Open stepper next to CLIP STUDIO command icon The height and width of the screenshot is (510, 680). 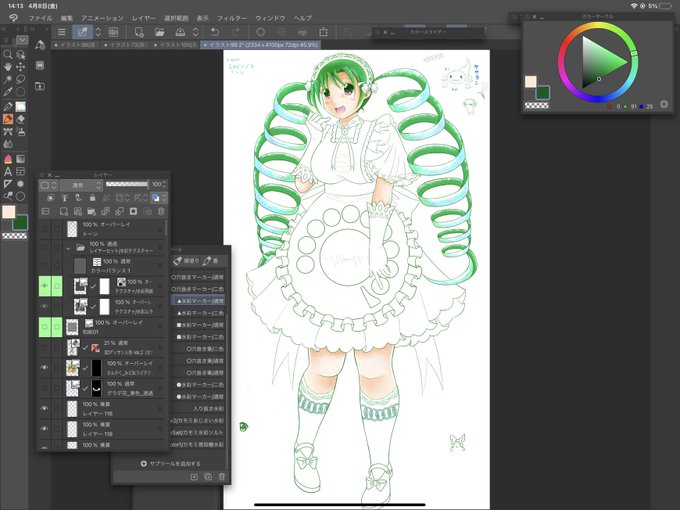(98, 32)
